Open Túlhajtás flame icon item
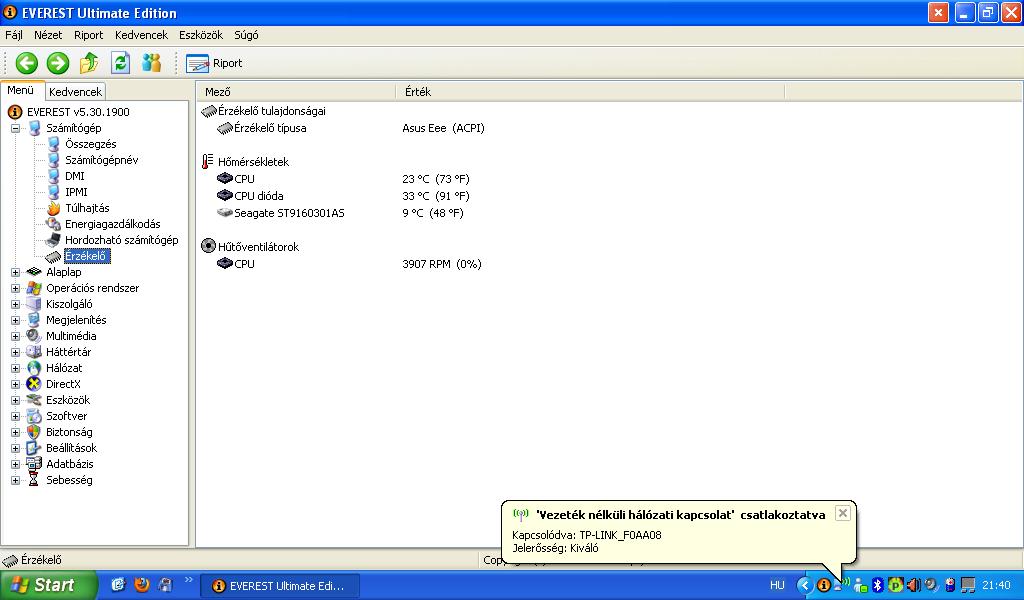The height and width of the screenshot is (600, 1024). [x=54, y=208]
